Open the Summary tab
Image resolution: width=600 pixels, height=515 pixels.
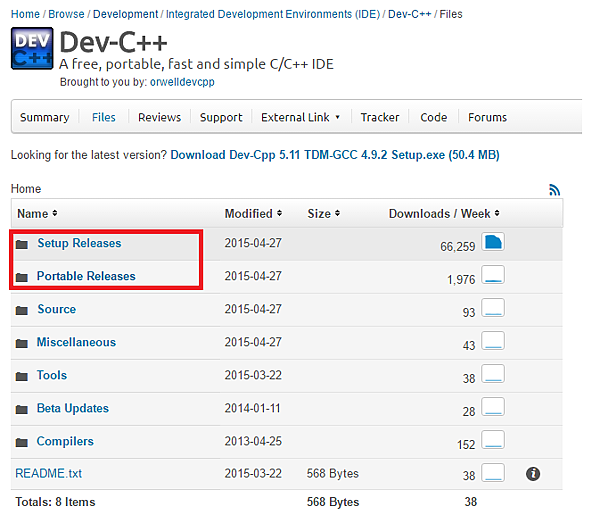click(44, 117)
